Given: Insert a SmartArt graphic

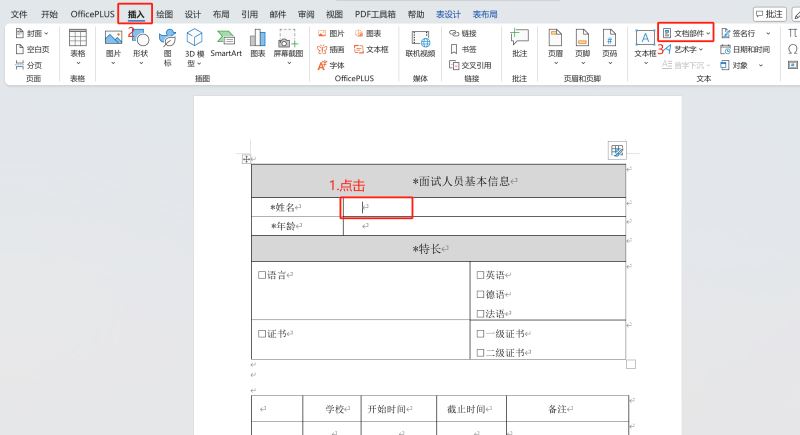Looking at the screenshot, I should (226, 43).
